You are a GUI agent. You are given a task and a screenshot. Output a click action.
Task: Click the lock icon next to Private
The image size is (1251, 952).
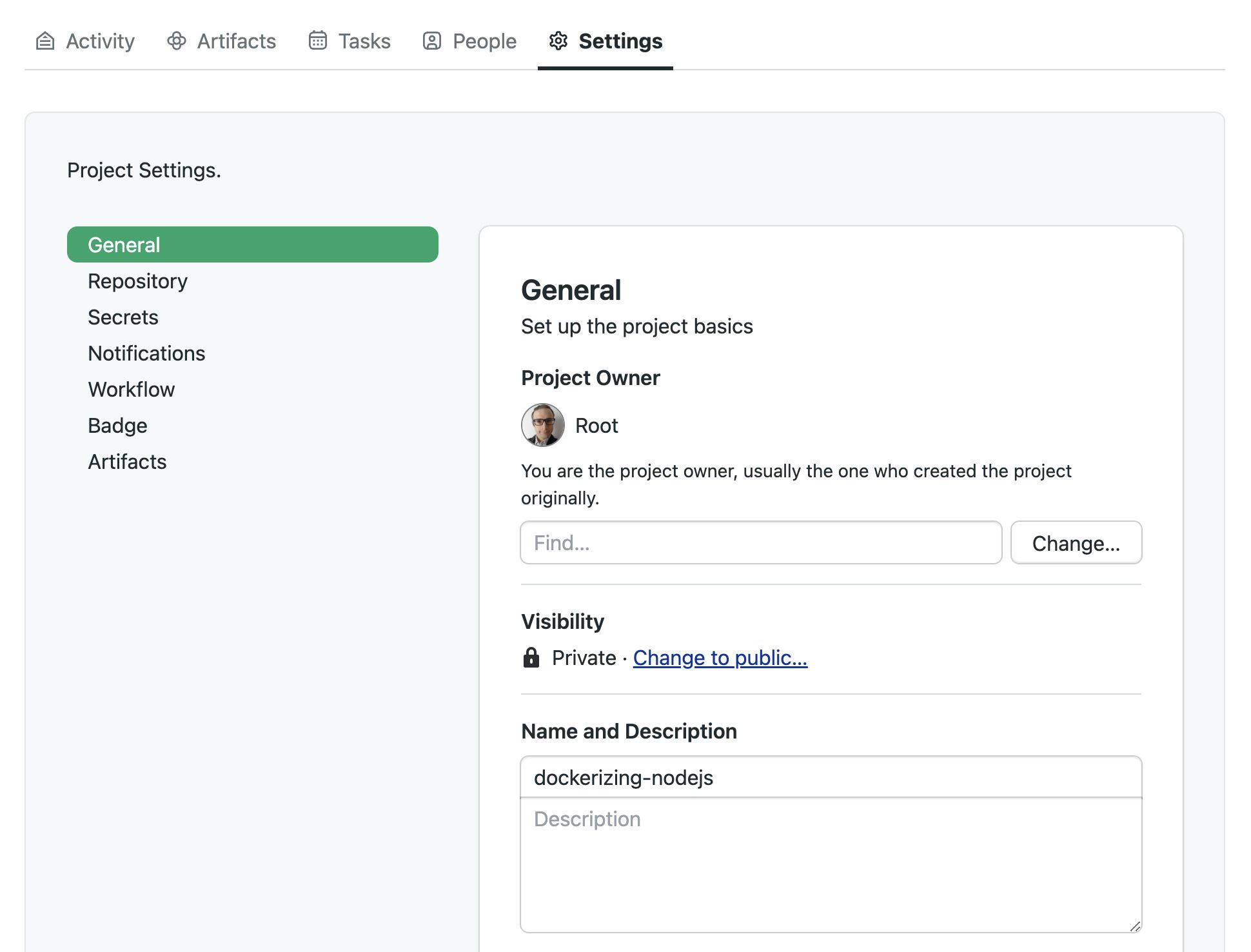[531, 658]
